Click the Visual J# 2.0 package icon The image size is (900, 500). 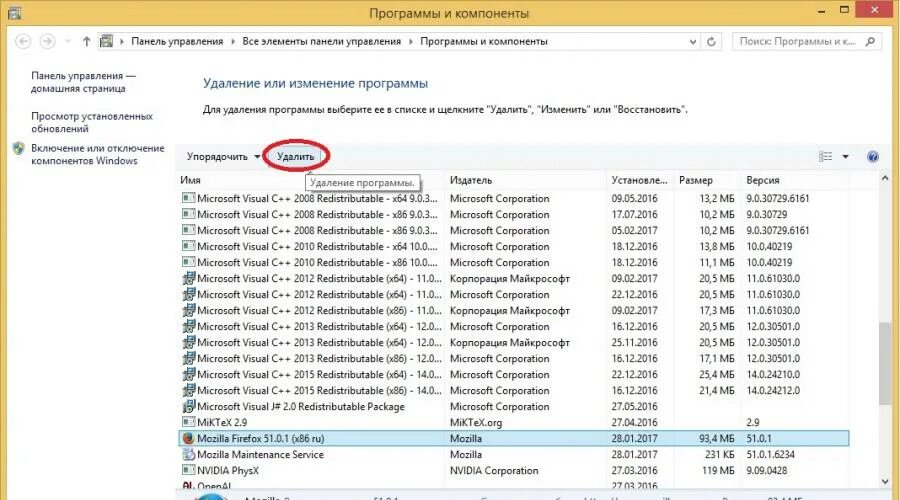tap(188, 406)
